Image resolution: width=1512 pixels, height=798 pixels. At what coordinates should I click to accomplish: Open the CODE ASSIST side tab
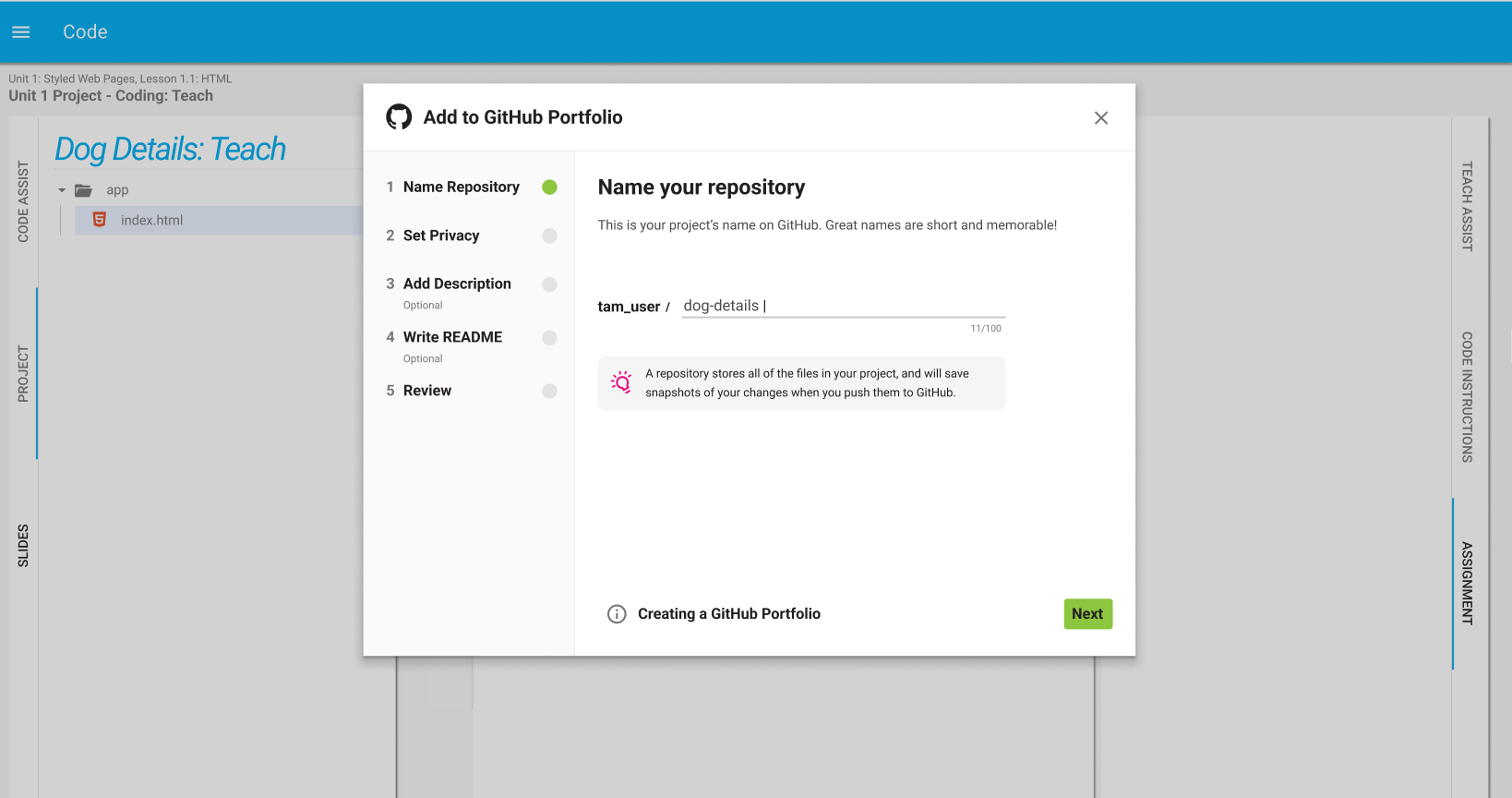click(23, 202)
